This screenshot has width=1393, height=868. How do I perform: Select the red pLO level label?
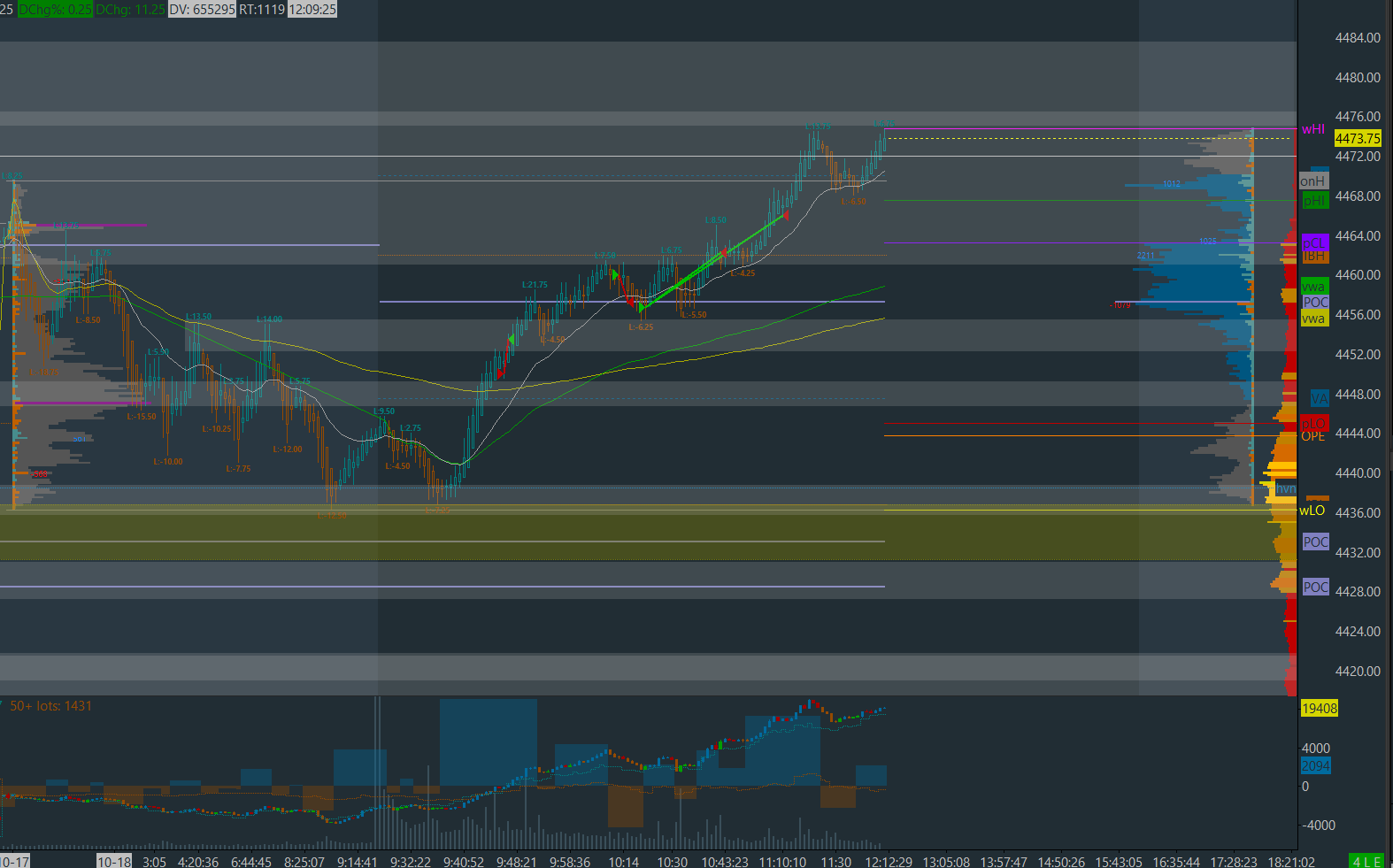coord(1314,424)
